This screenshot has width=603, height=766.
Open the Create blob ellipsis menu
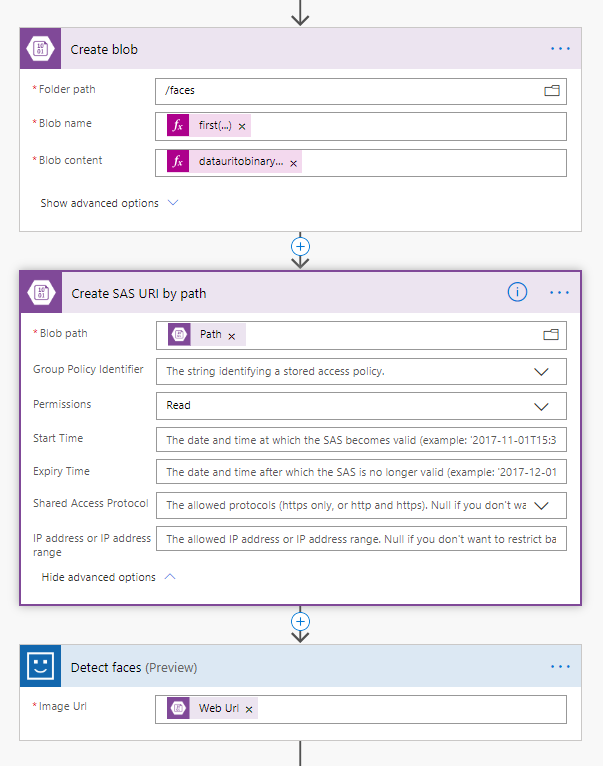[x=560, y=48]
